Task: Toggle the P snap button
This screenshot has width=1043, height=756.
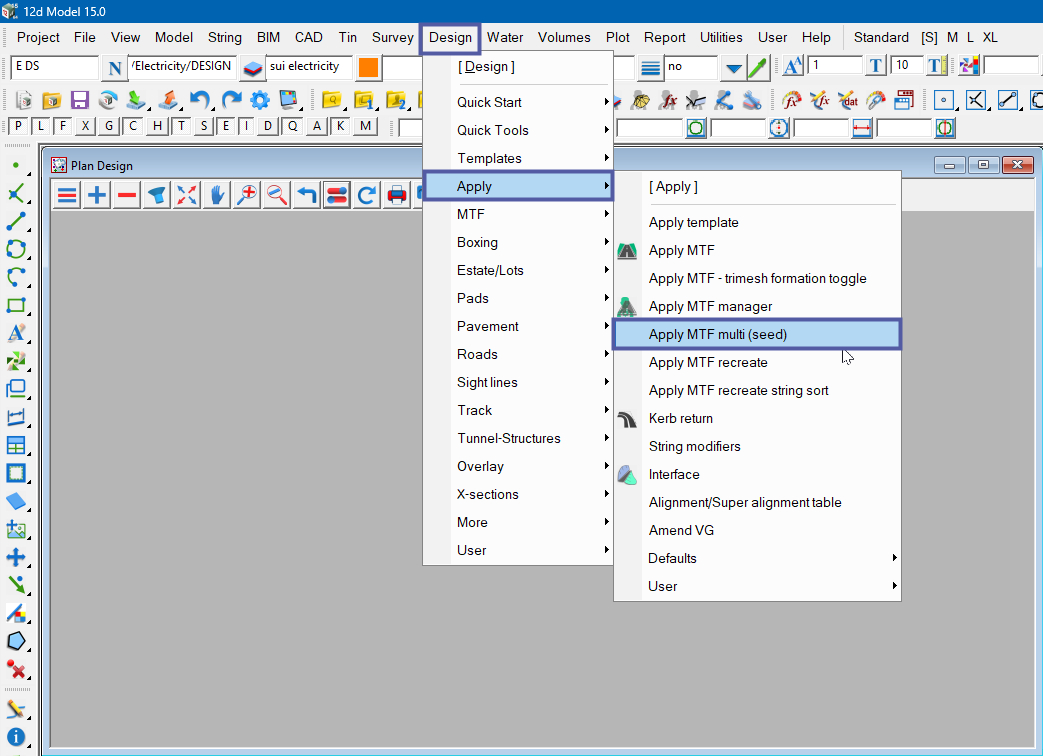Action: point(19,126)
